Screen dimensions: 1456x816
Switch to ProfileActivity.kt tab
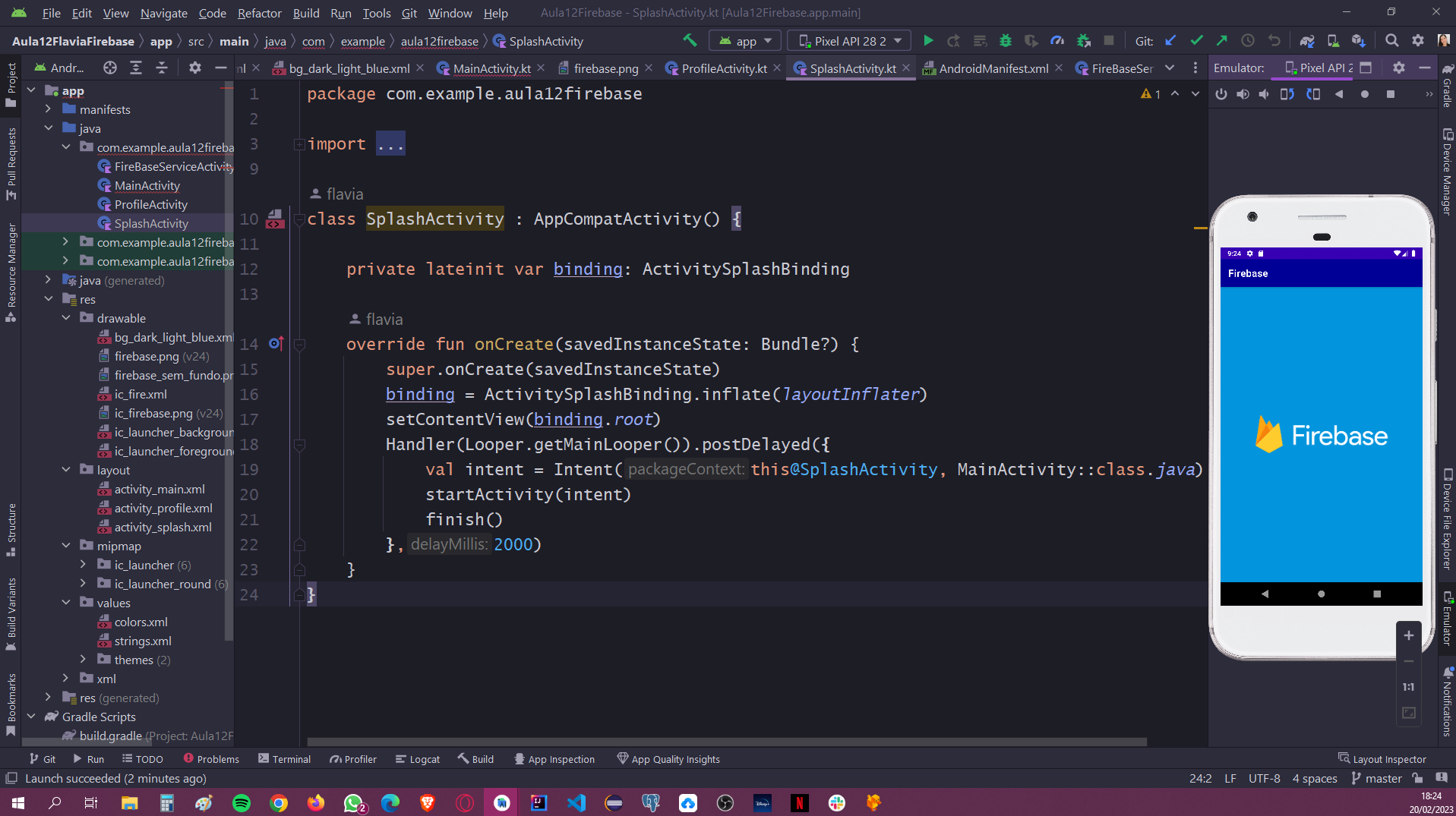point(723,68)
